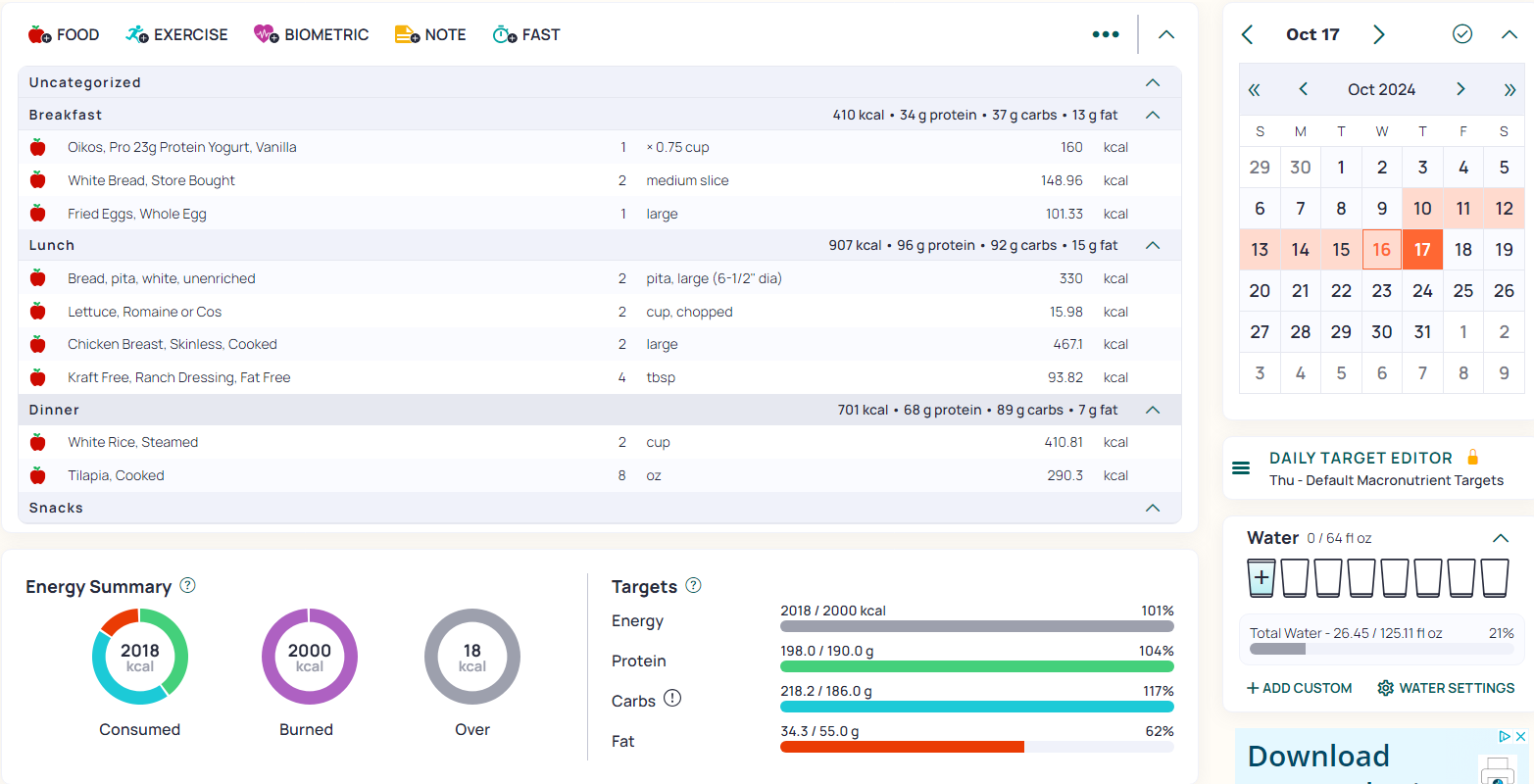The height and width of the screenshot is (784, 1534).
Task: Click apple icon beside White Bread
Action: (x=38, y=180)
